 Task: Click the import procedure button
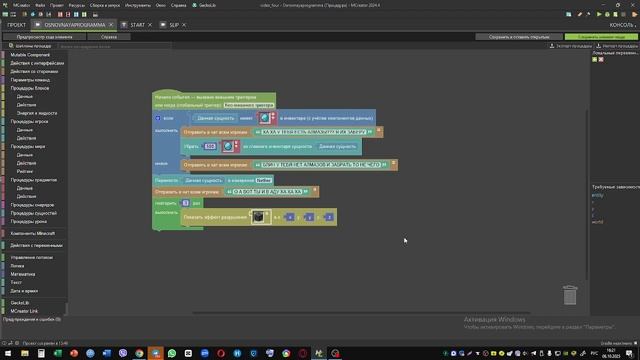click(x=617, y=46)
